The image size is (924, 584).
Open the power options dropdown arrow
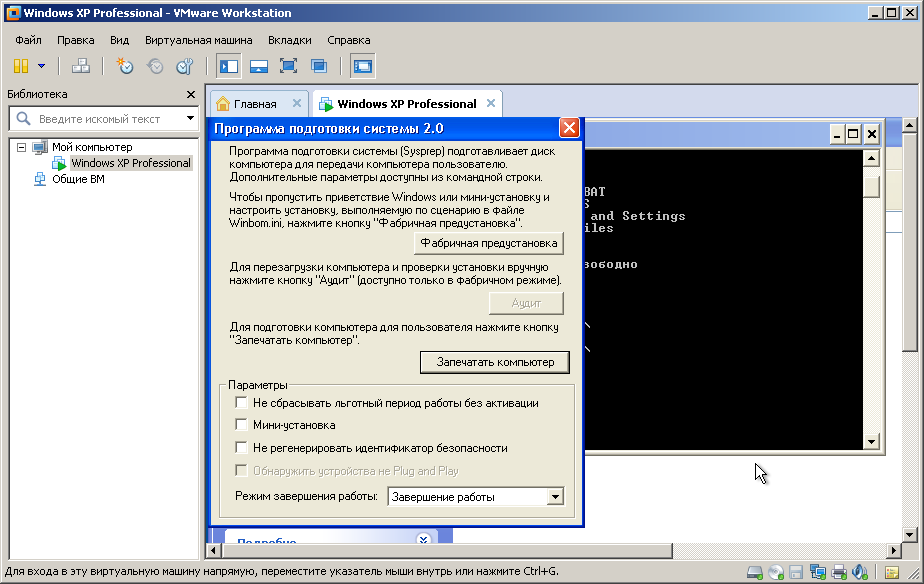click(41, 66)
